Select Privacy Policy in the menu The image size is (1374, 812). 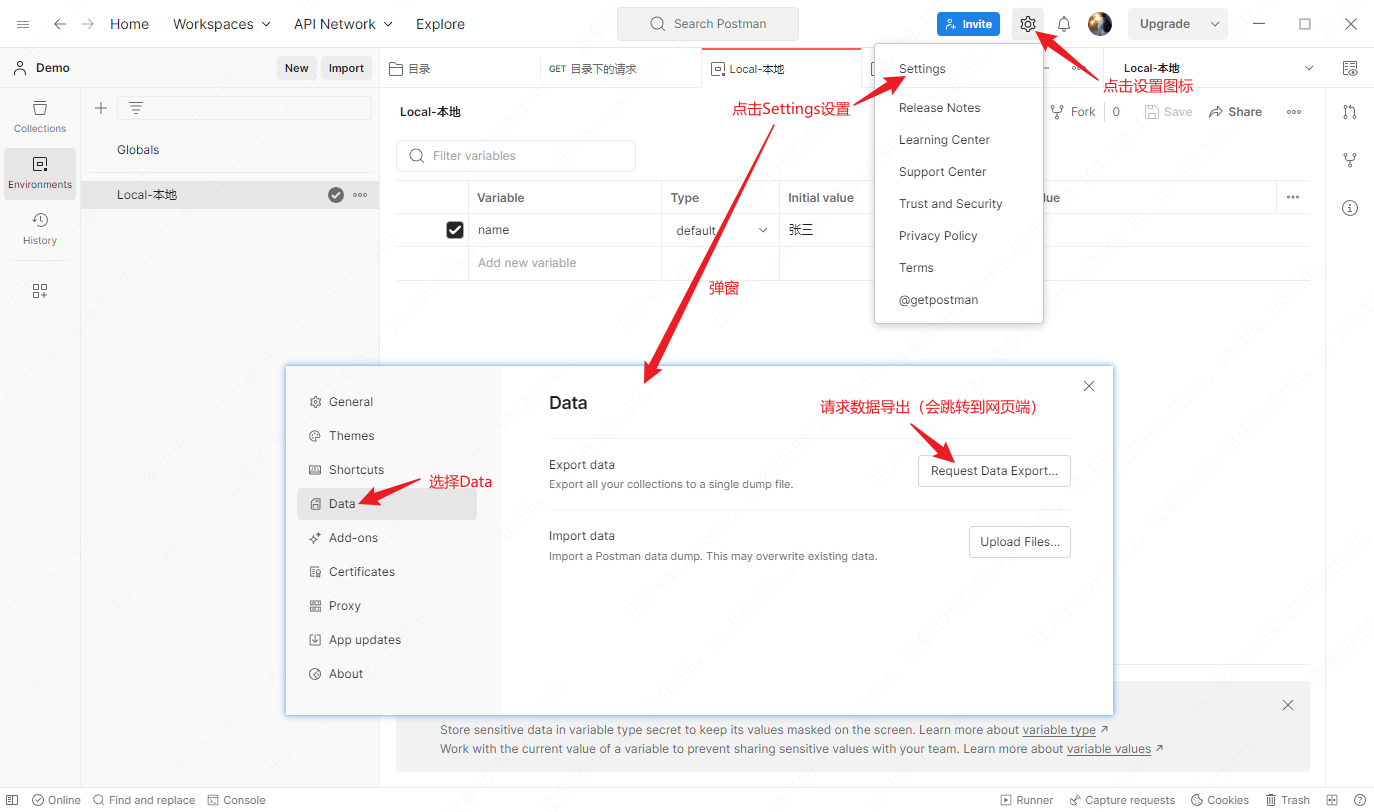click(938, 236)
